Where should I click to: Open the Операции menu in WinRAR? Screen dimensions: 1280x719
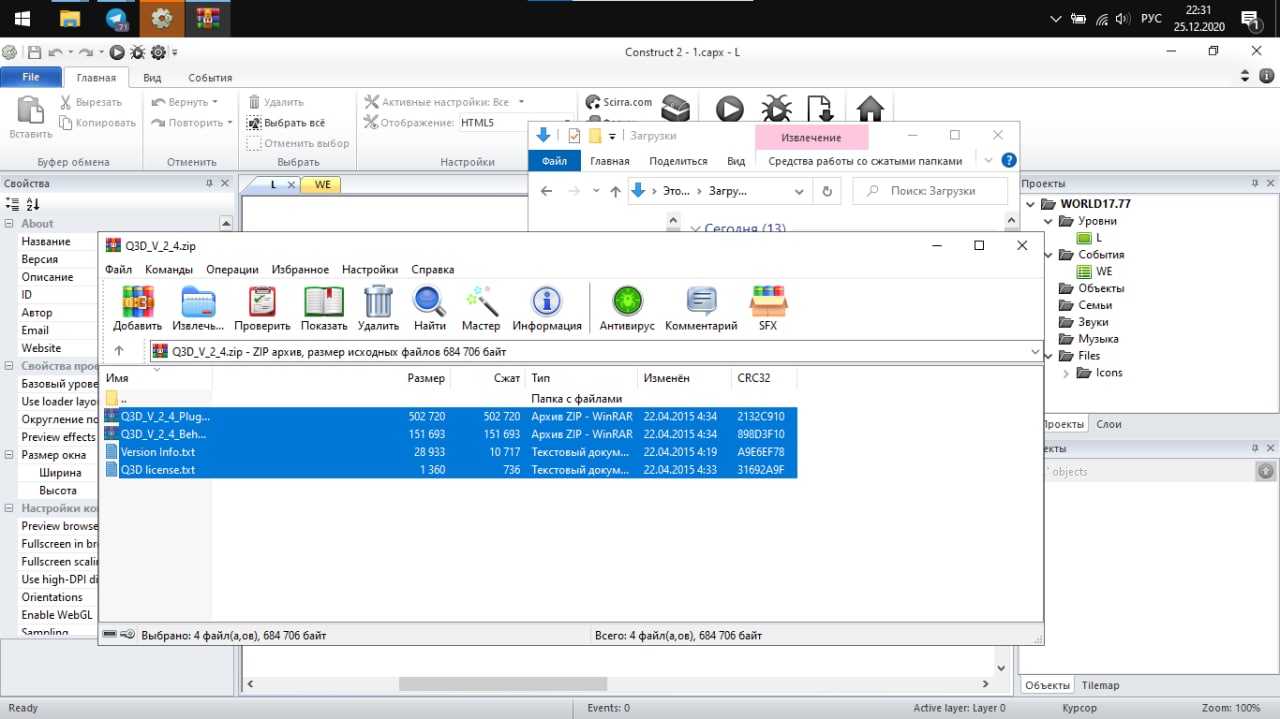click(x=232, y=269)
